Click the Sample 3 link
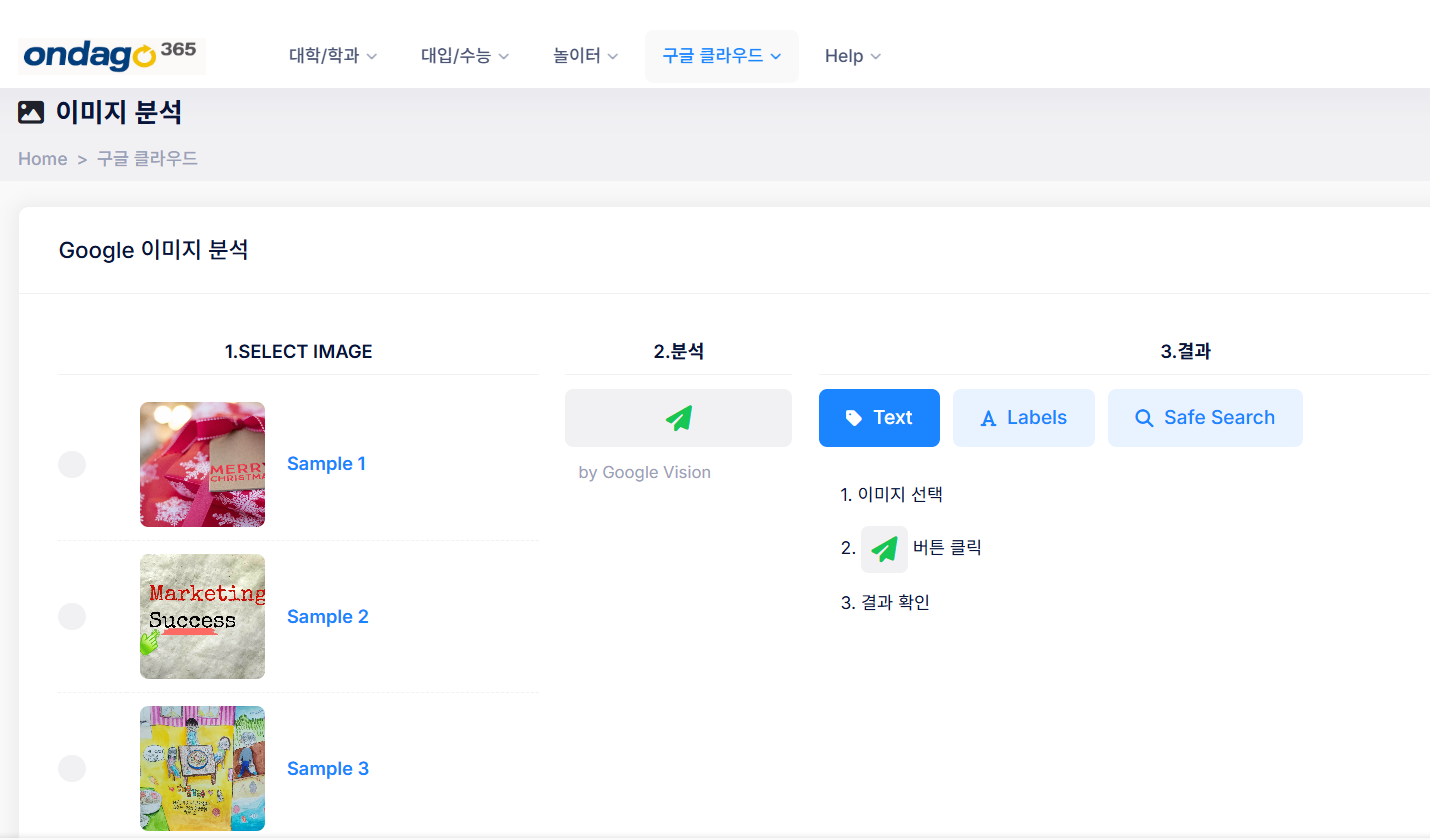1430x840 pixels. (x=328, y=769)
